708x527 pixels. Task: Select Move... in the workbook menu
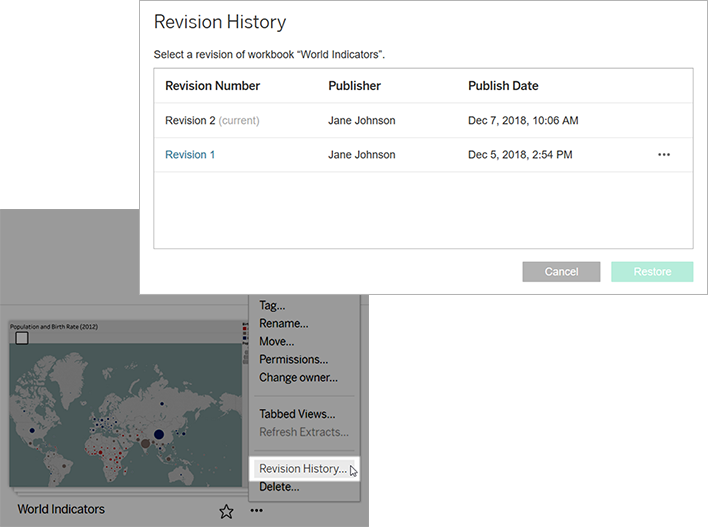pyautogui.click(x=276, y=341)
